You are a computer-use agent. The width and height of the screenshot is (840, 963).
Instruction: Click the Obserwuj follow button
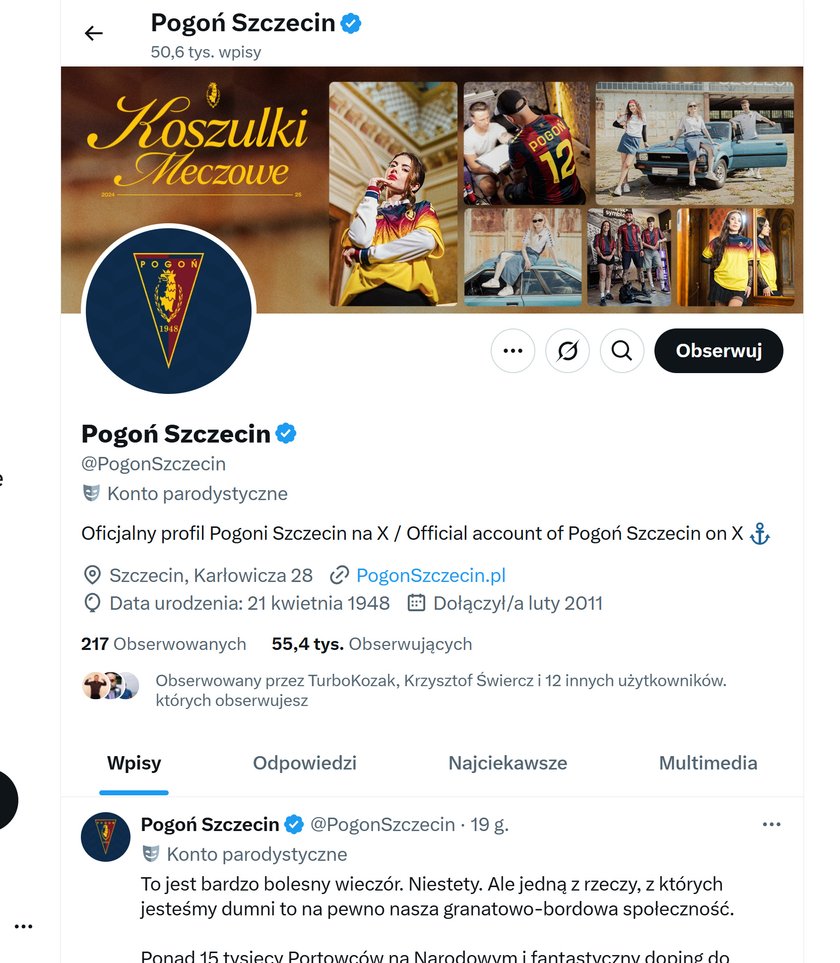(718, 351)
